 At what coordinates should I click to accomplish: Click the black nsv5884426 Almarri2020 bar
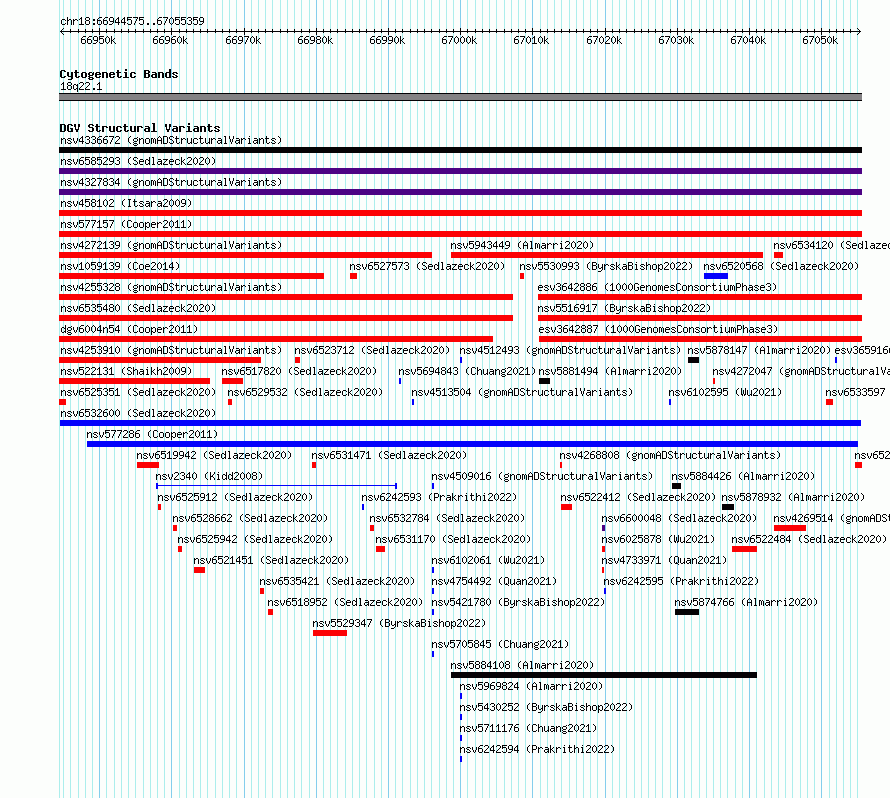pyautogui.click(x=676, y=486)
